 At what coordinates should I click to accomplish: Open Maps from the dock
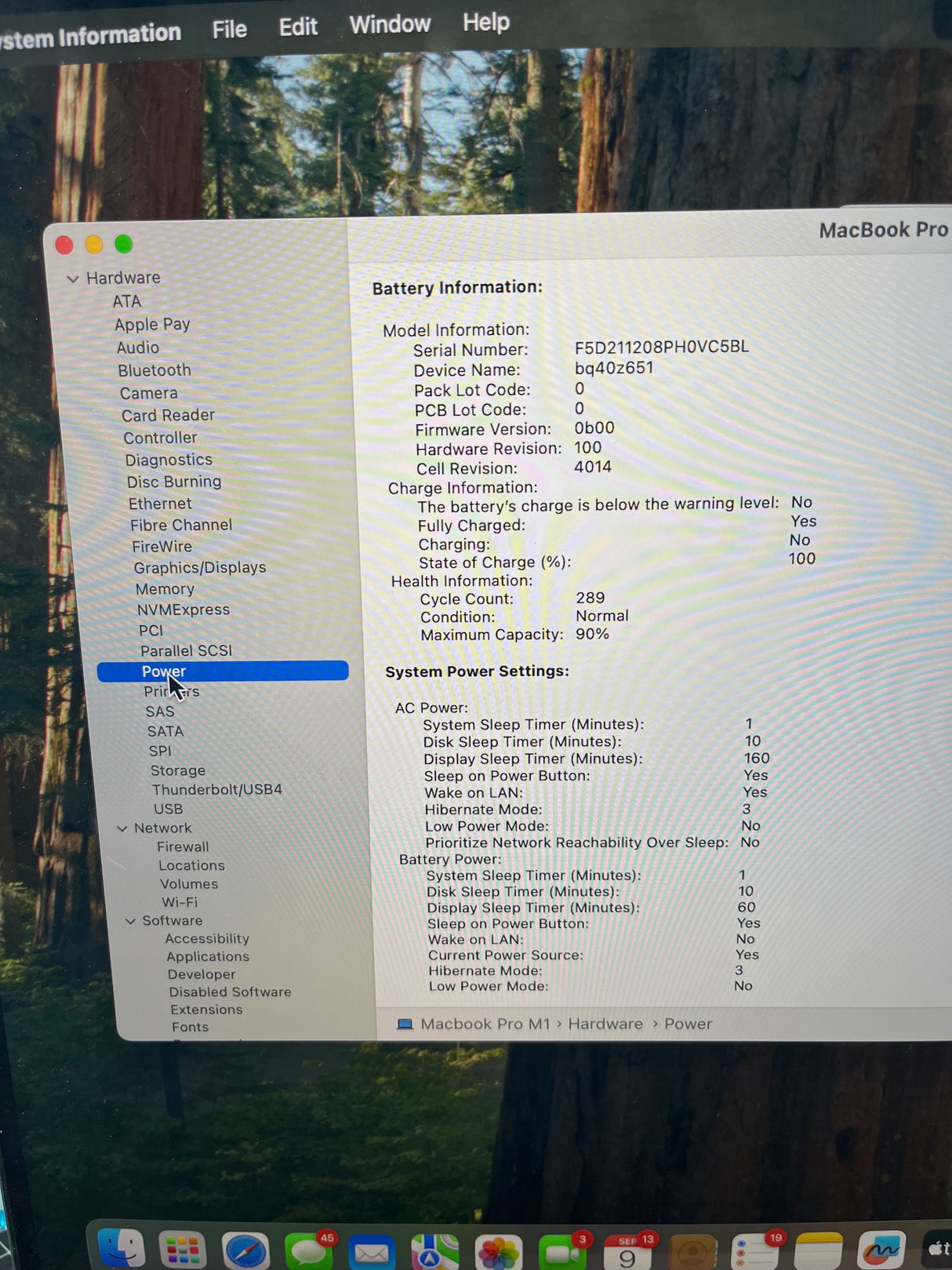pos(434,1252)
